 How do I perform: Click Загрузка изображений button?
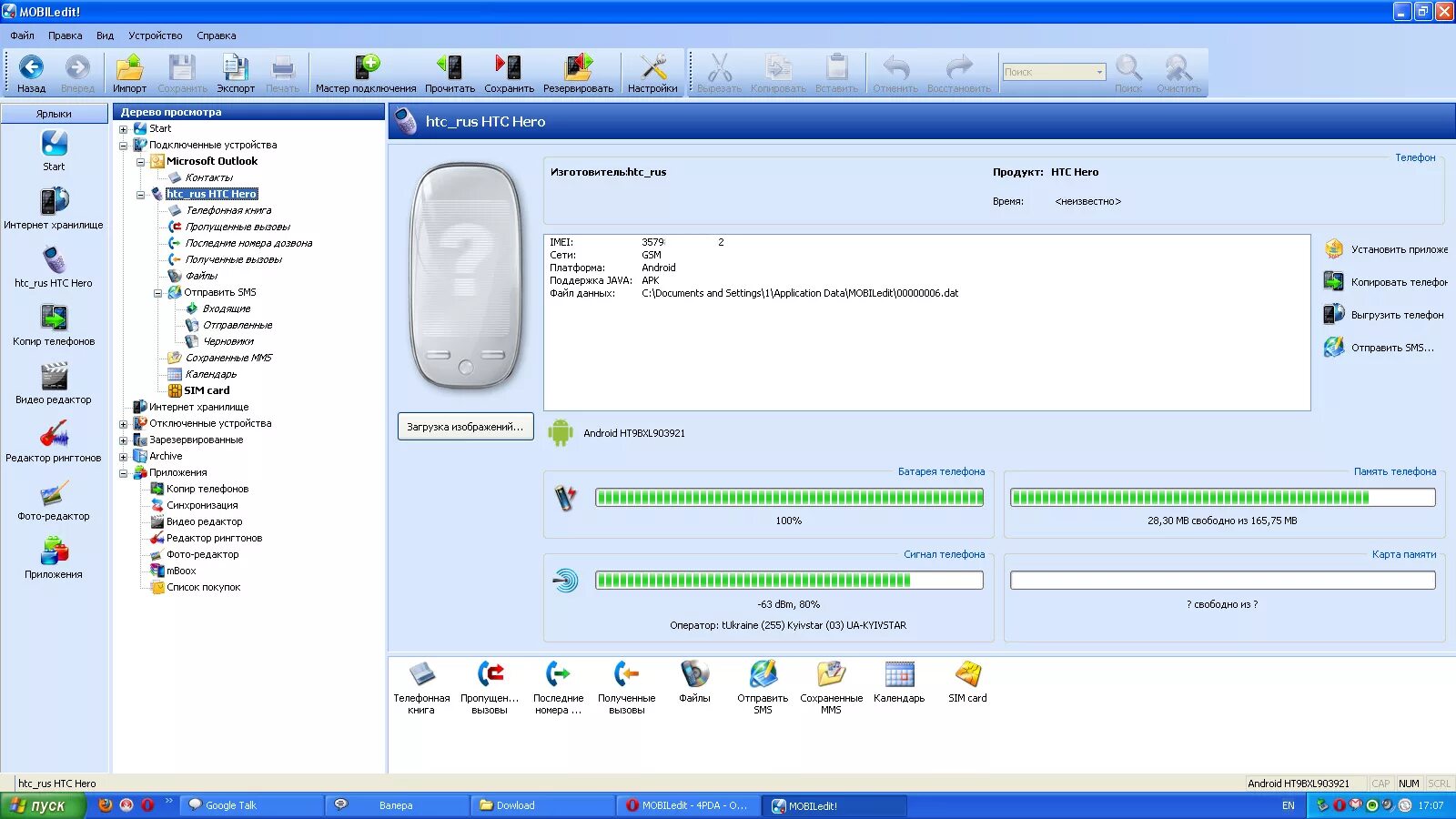coord(465,427)
